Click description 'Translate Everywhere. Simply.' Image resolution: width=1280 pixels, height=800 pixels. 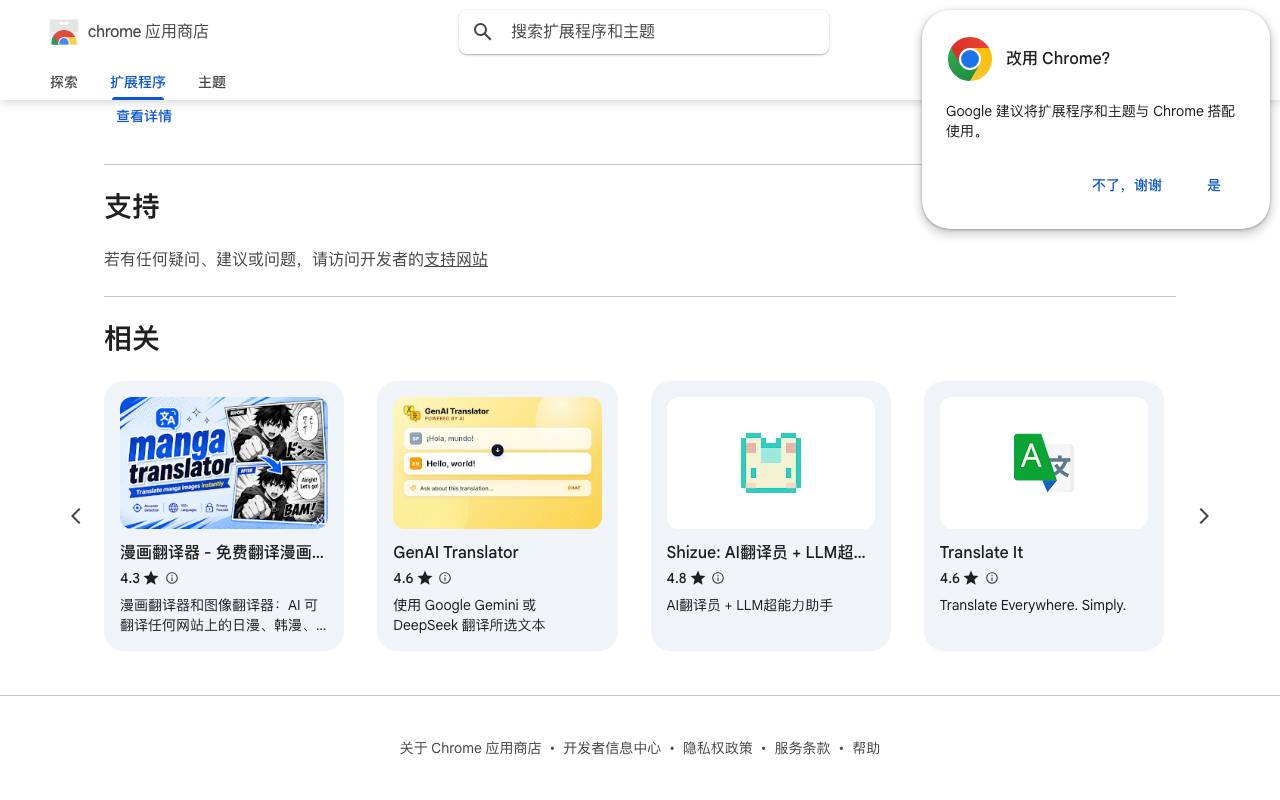pos(1033,605)
